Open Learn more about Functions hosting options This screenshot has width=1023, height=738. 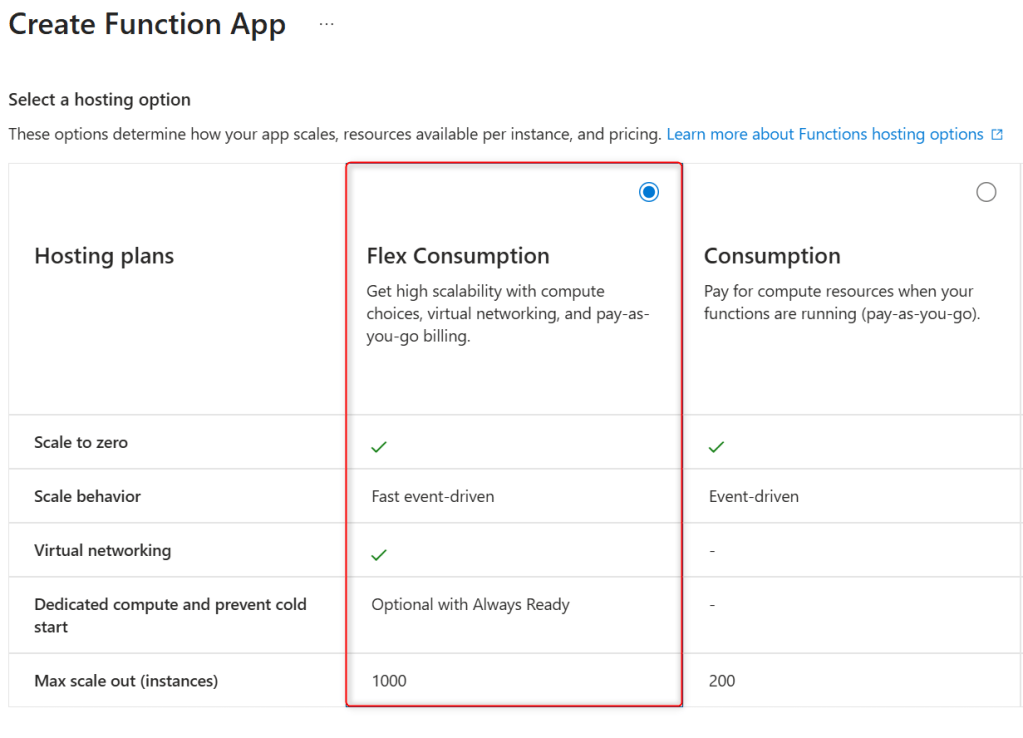pyautogui.click(x=825, y=134)
